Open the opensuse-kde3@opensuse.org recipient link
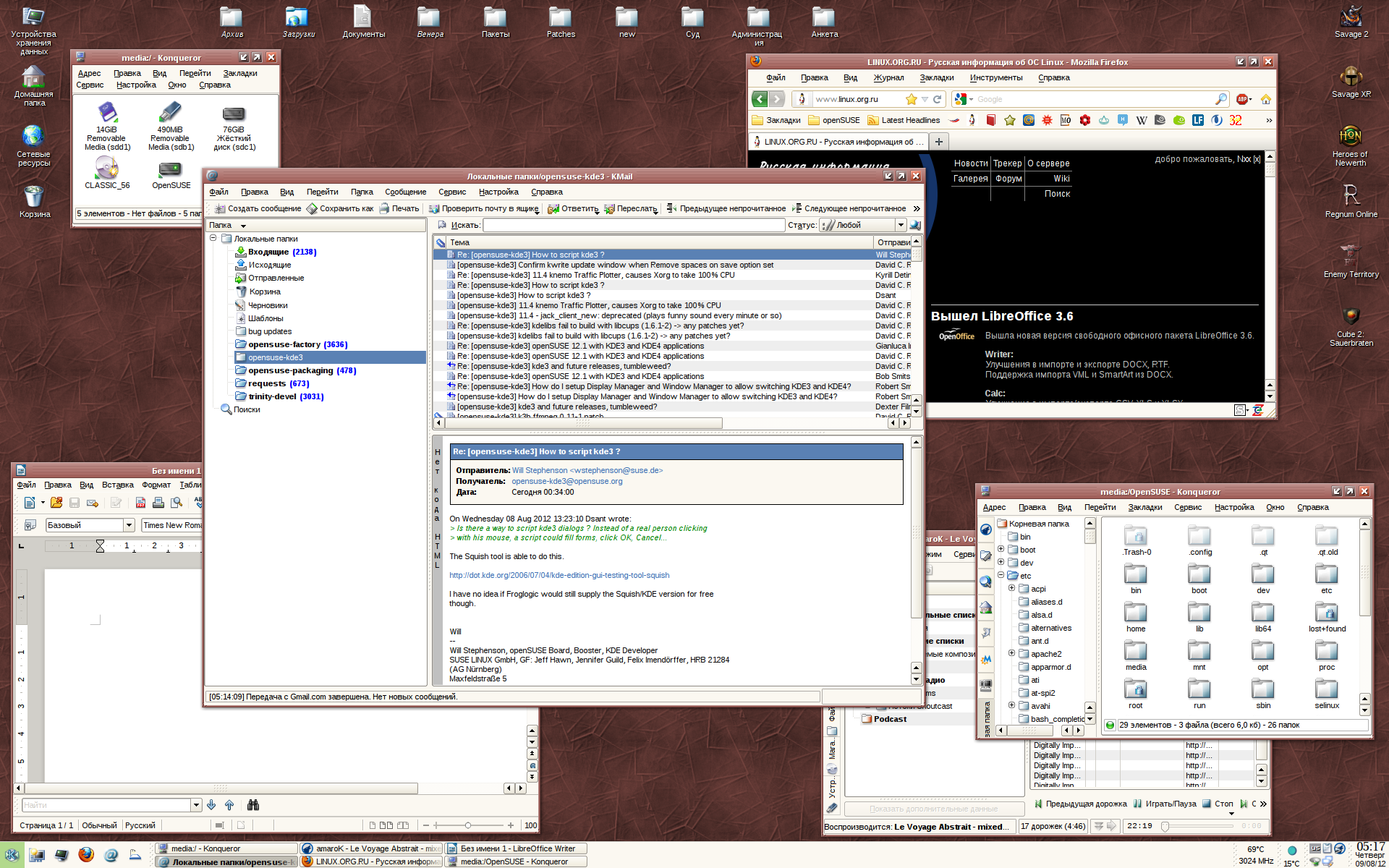 [x=567, y=481]
